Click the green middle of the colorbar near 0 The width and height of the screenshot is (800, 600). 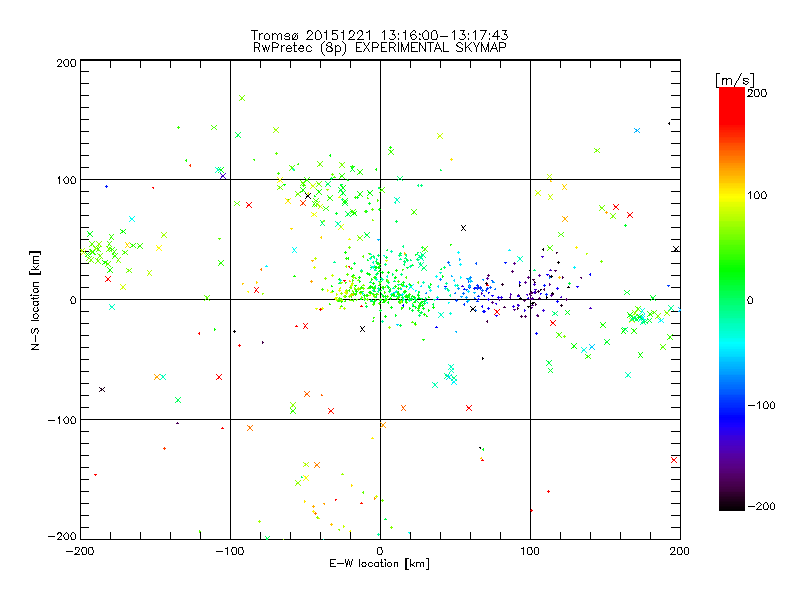(x=732, y=300)
